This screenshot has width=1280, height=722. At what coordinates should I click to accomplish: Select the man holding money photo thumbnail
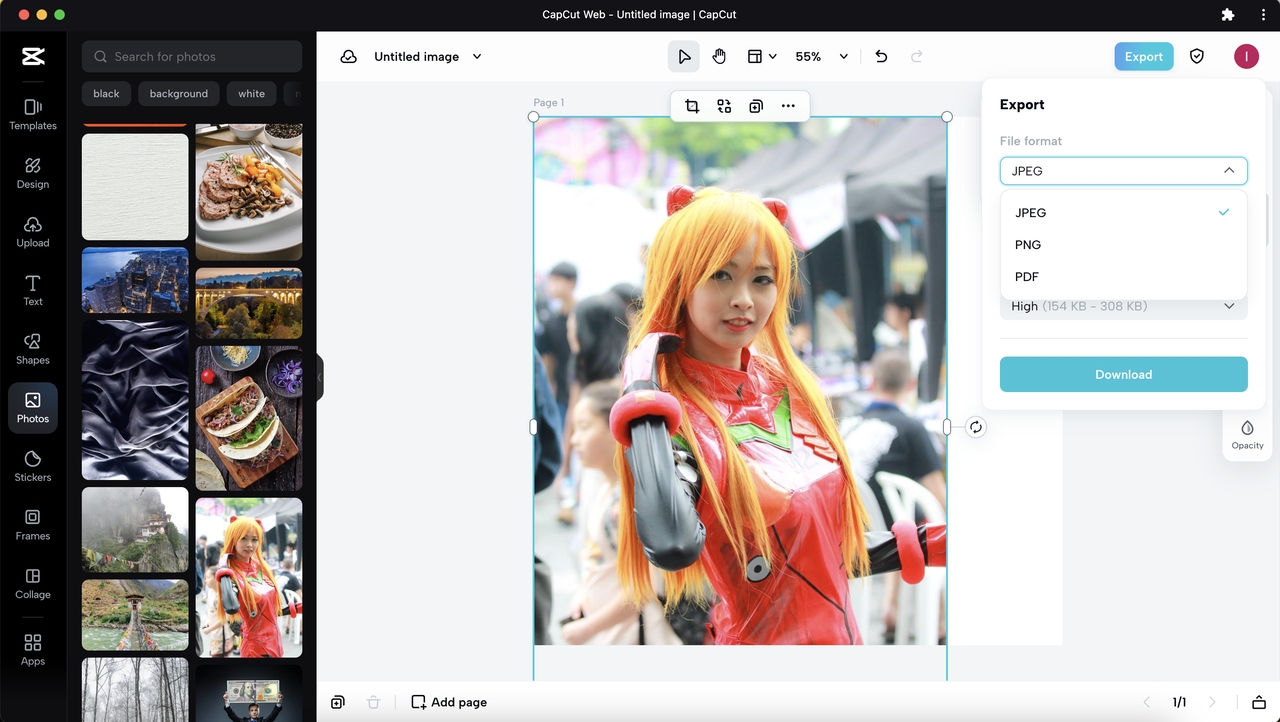coord(249,694)
